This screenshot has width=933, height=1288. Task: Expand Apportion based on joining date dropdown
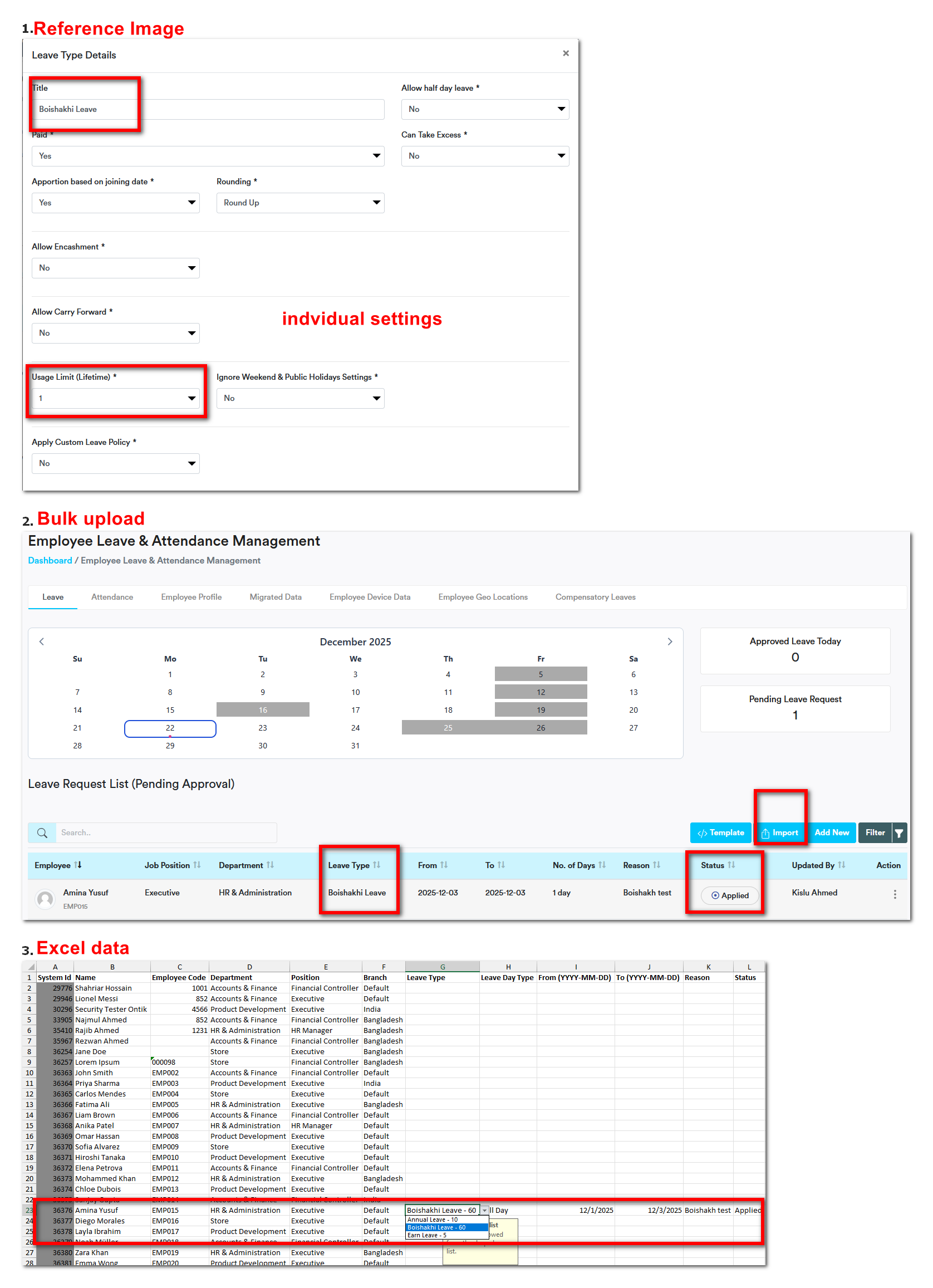(115, 203)
